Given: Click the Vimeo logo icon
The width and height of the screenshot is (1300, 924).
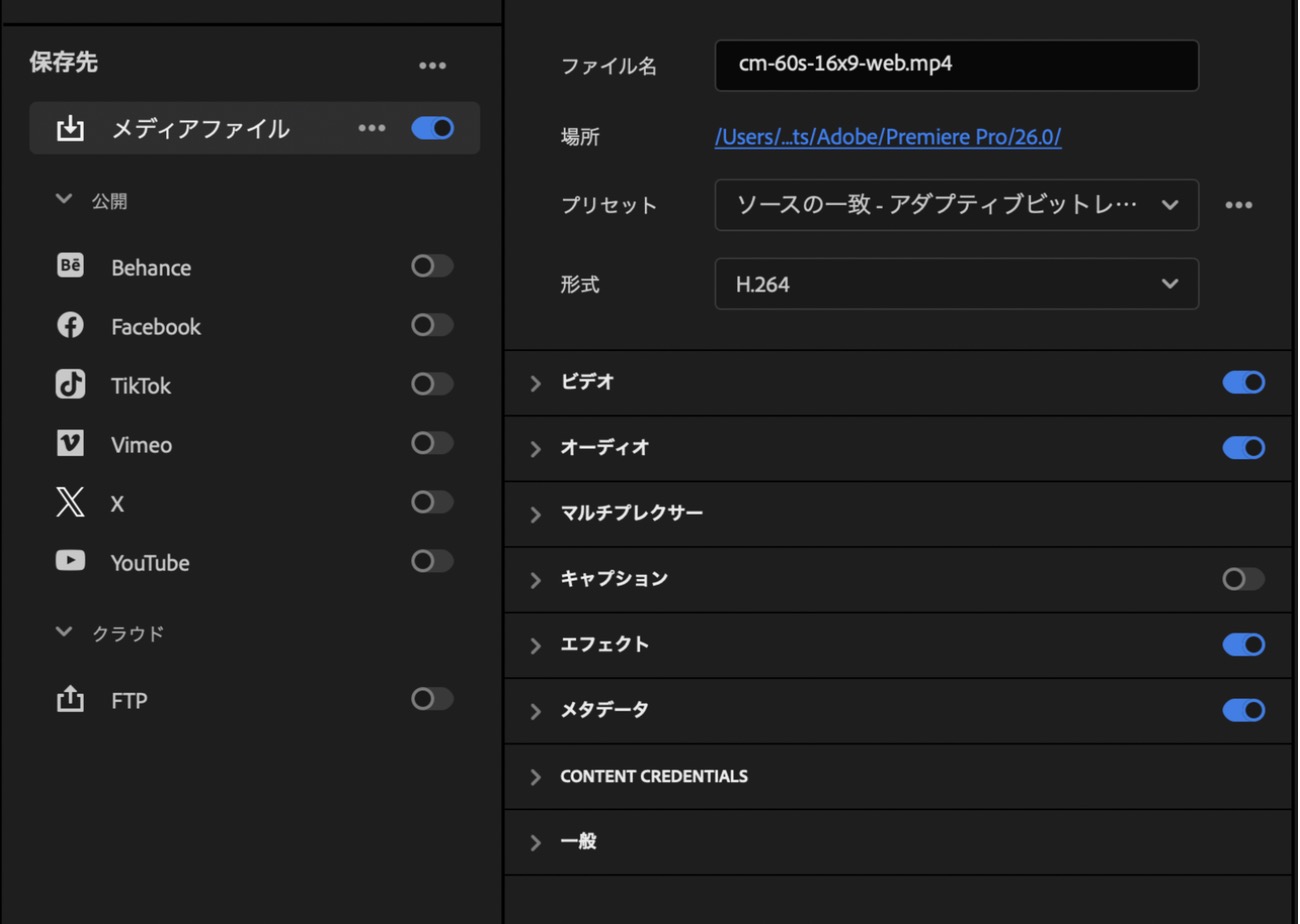Looking at the screenshot, I should [x=70, y=444].
